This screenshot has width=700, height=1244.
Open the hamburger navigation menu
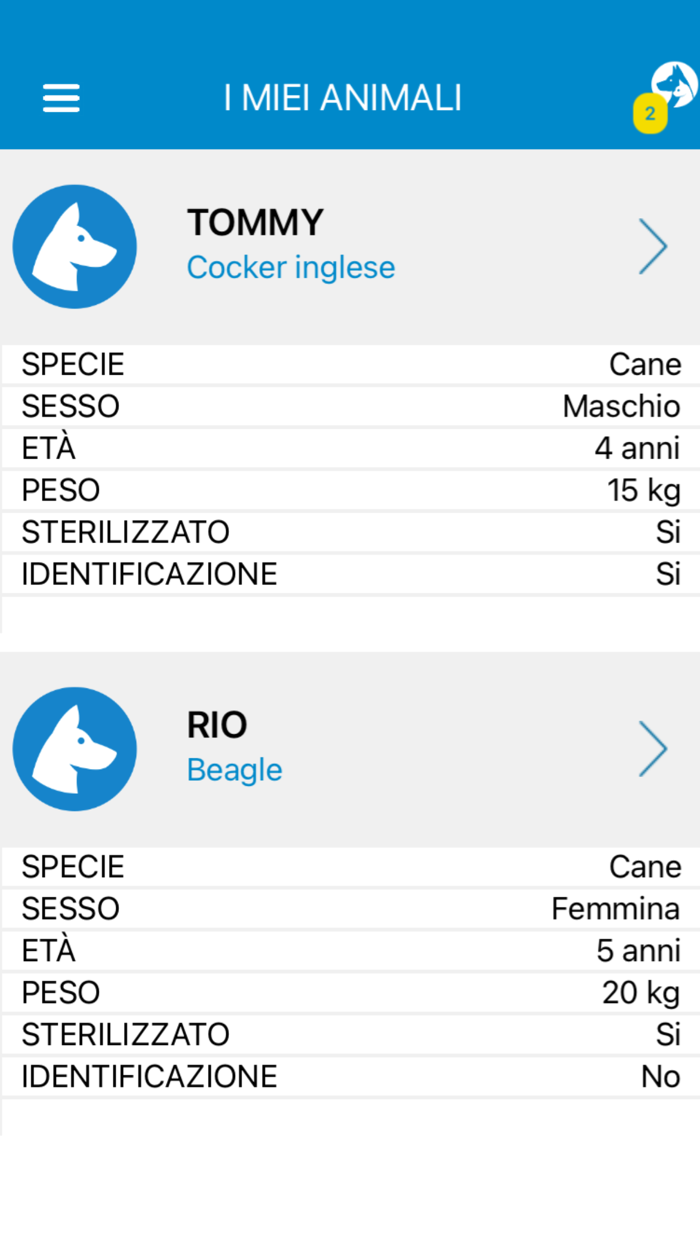point(61,97)
